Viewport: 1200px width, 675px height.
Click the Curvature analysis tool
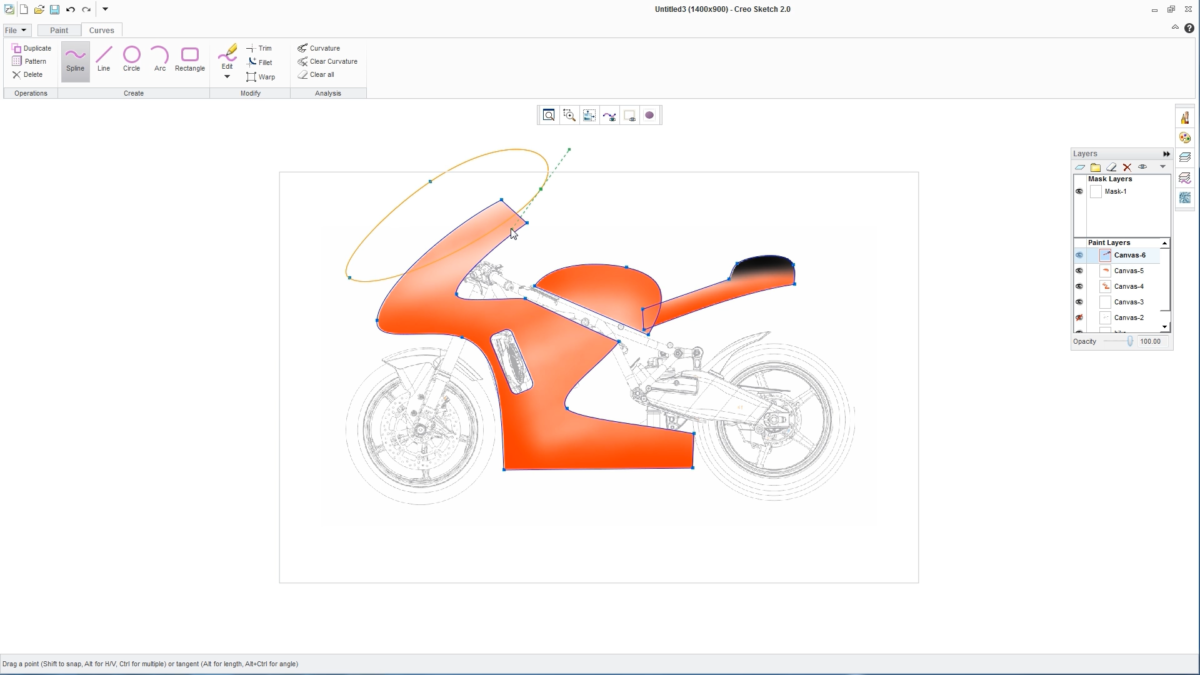tap(319, 48)
